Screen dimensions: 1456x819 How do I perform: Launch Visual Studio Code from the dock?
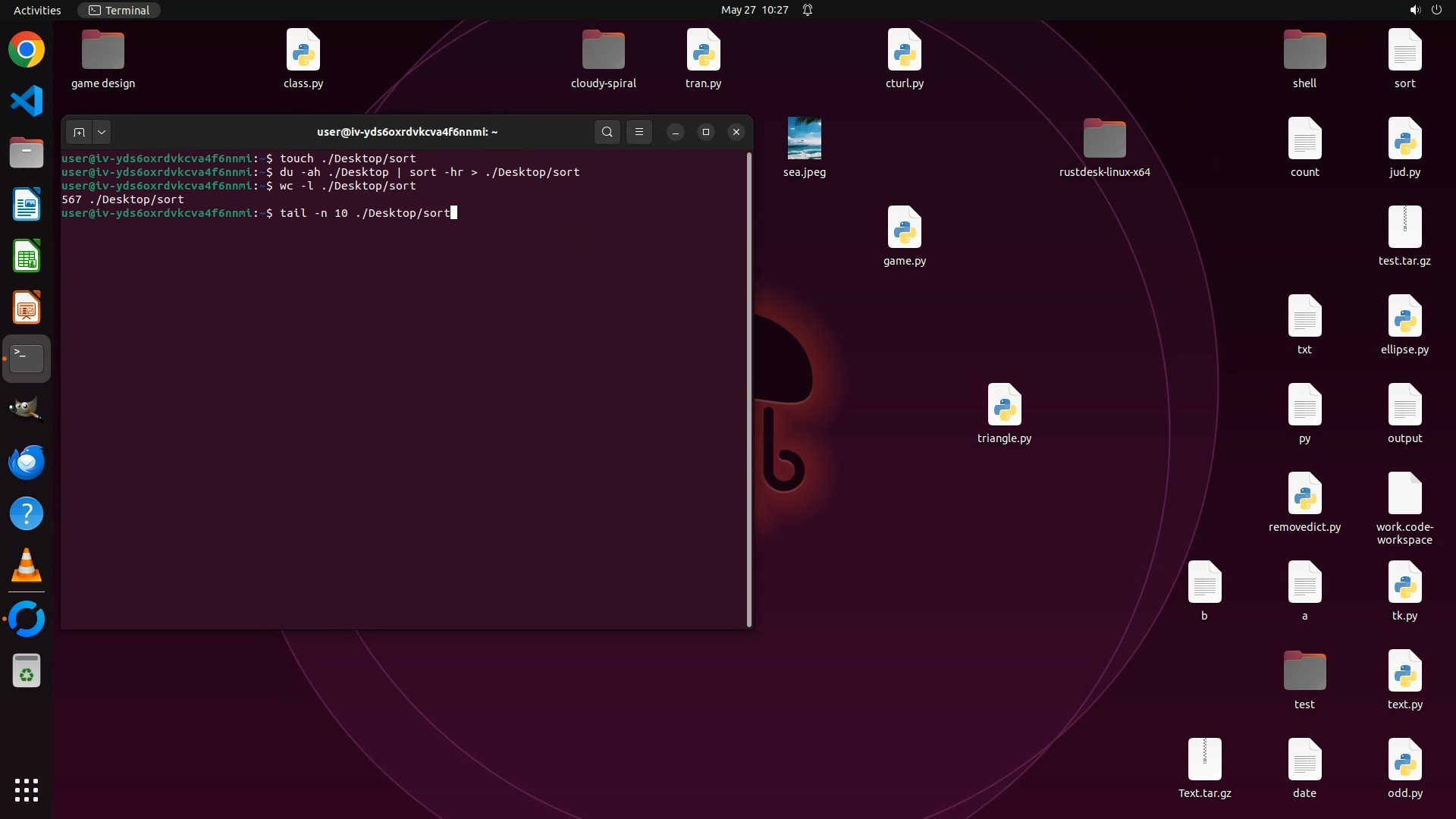(x=27, y=102)
